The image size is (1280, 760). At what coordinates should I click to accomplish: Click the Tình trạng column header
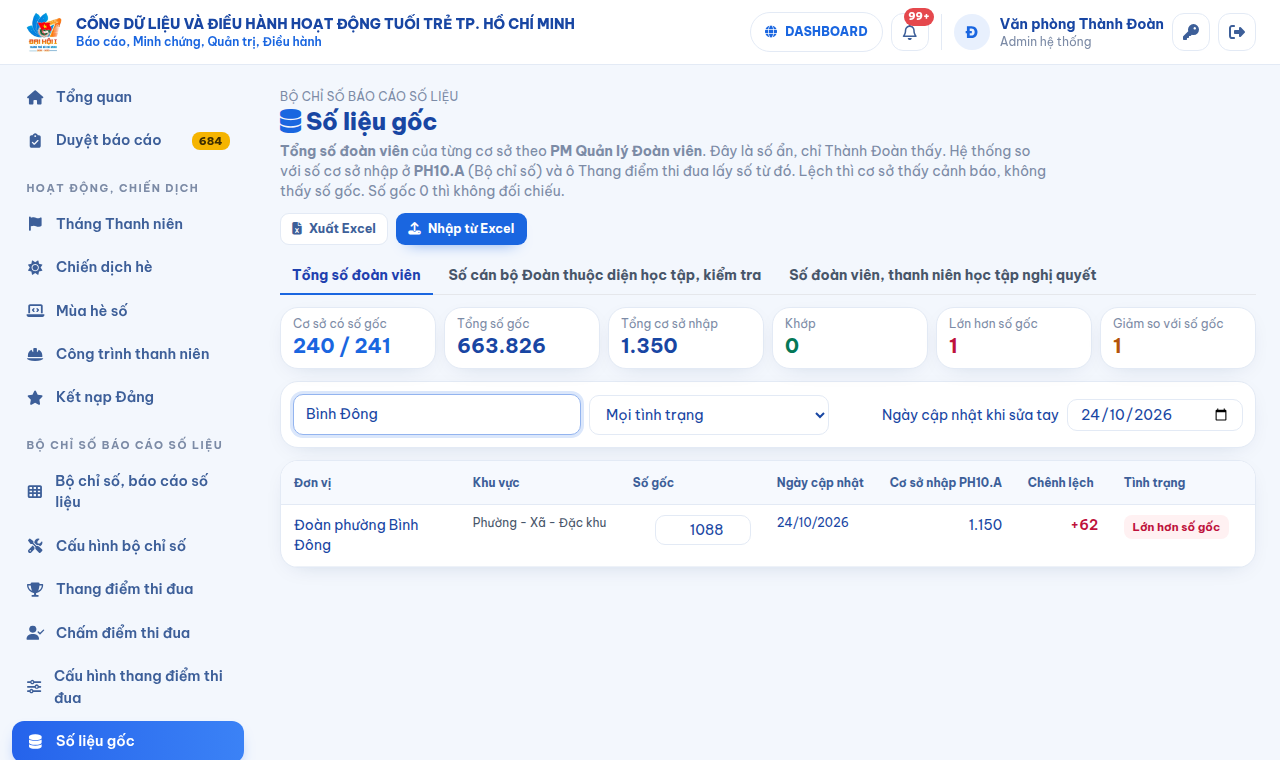(x=1155, y=483)
